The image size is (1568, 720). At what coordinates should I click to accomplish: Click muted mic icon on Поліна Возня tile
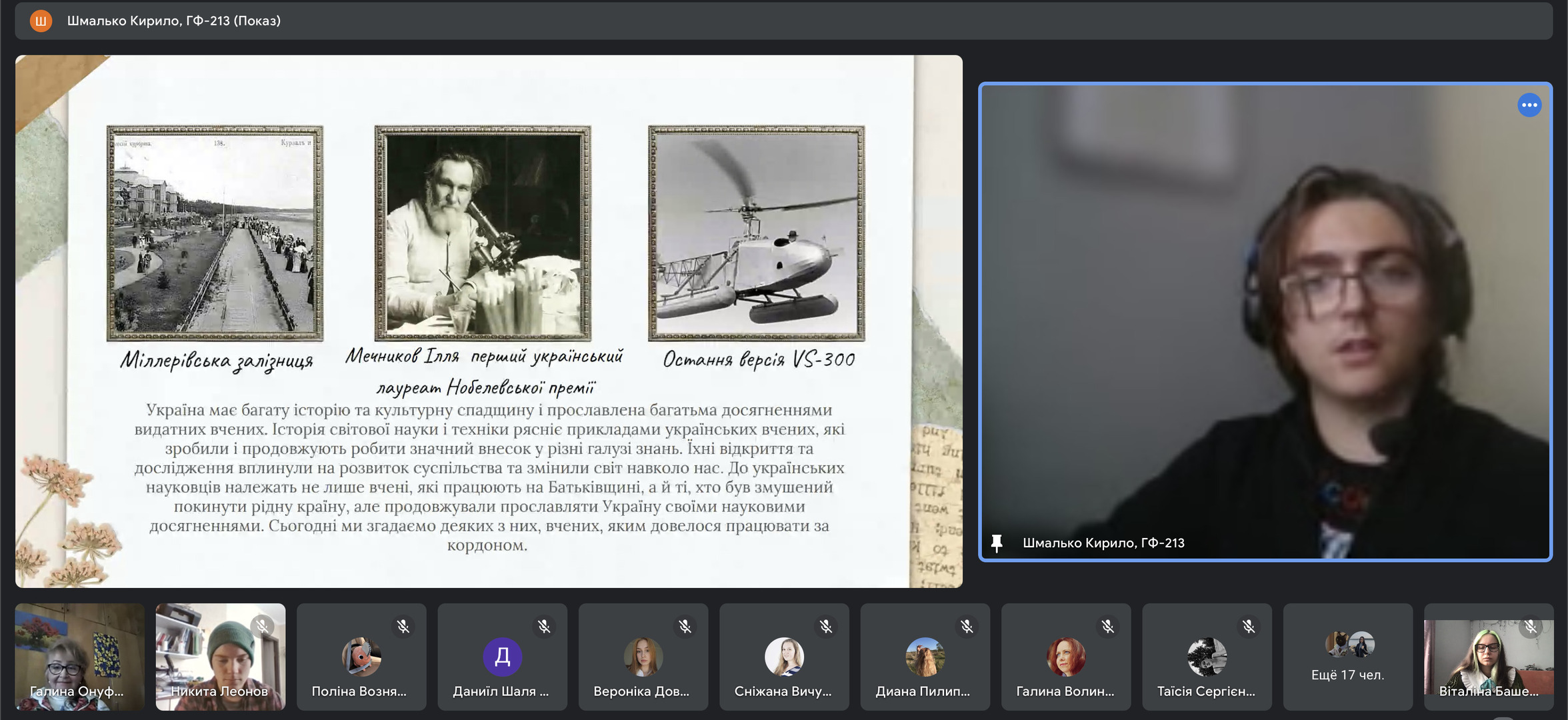pos(403,627)
